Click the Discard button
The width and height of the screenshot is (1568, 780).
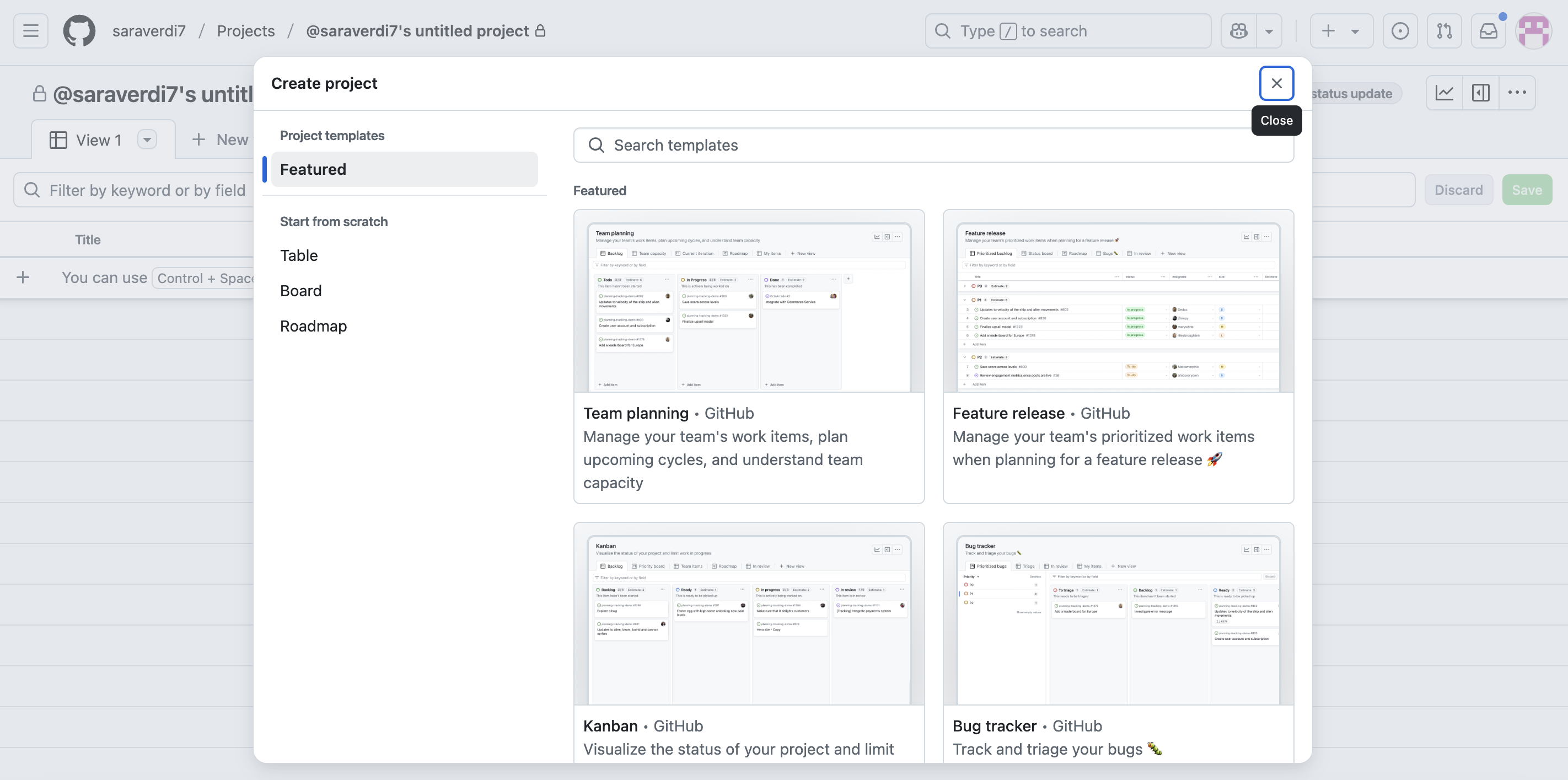tap(1458, 189)
